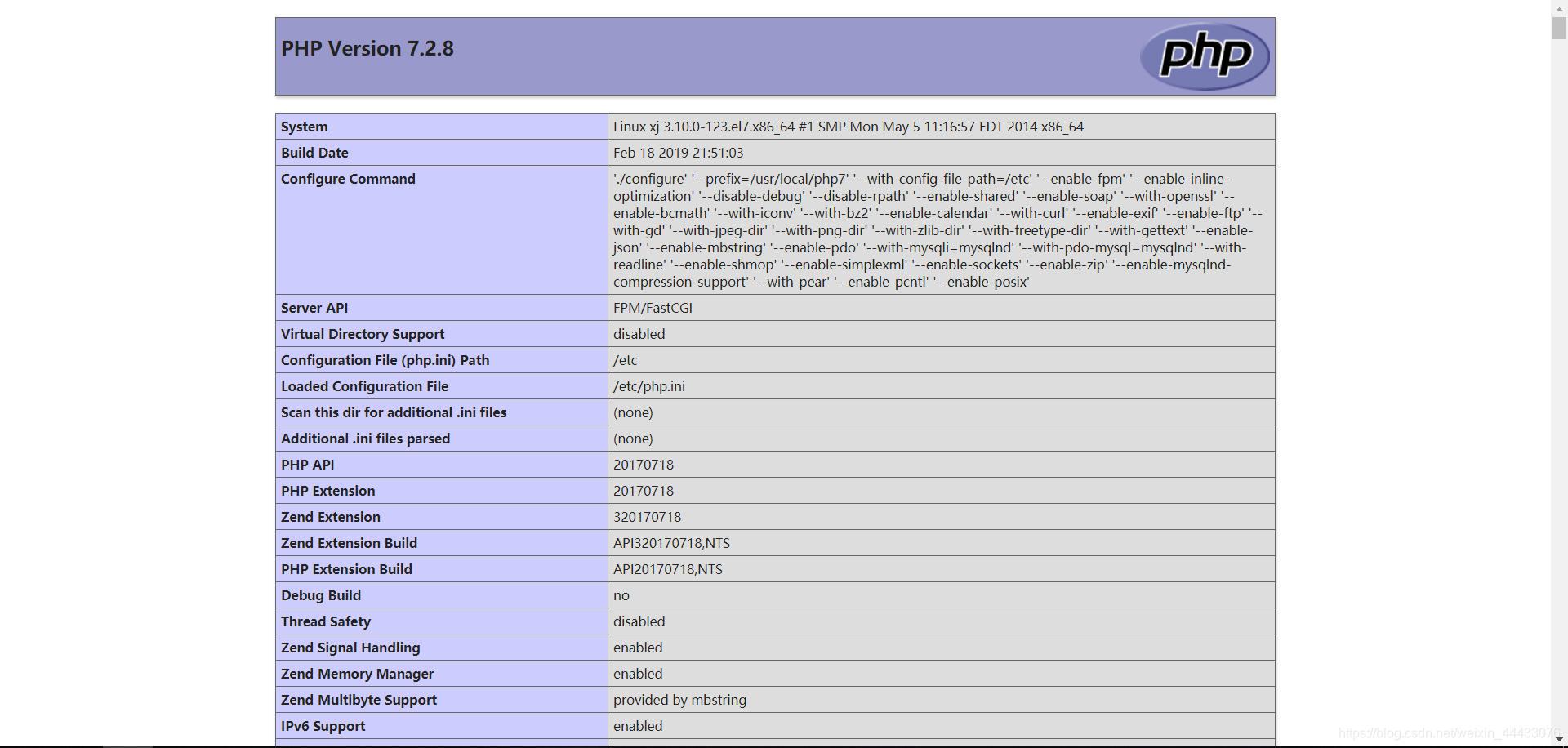The height and width of the screenshot is (748, 1568).
Task: Click the Zend Extension label
Action: pos(331,517)
